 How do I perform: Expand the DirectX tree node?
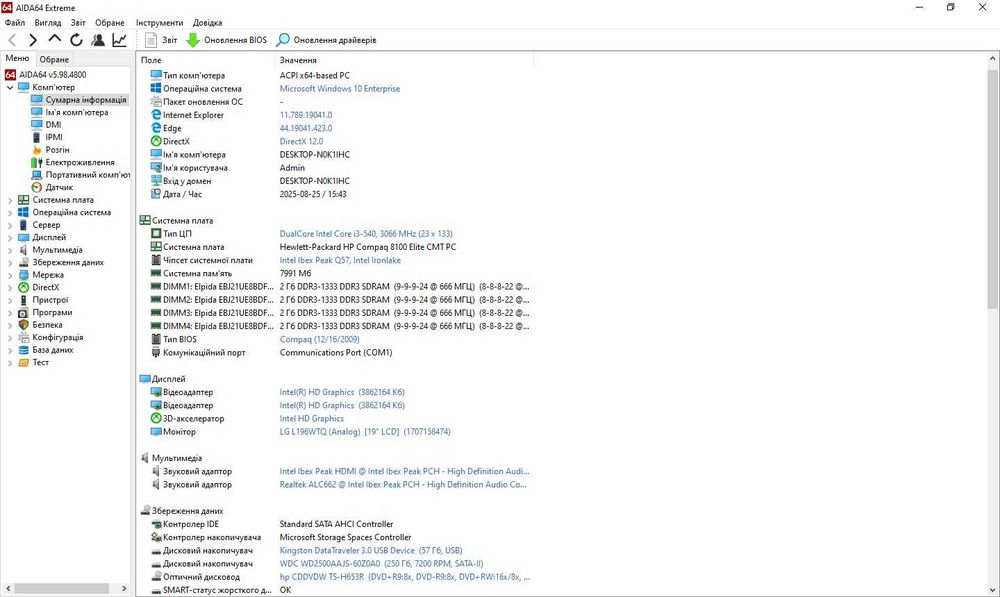(x=10, y=287)
